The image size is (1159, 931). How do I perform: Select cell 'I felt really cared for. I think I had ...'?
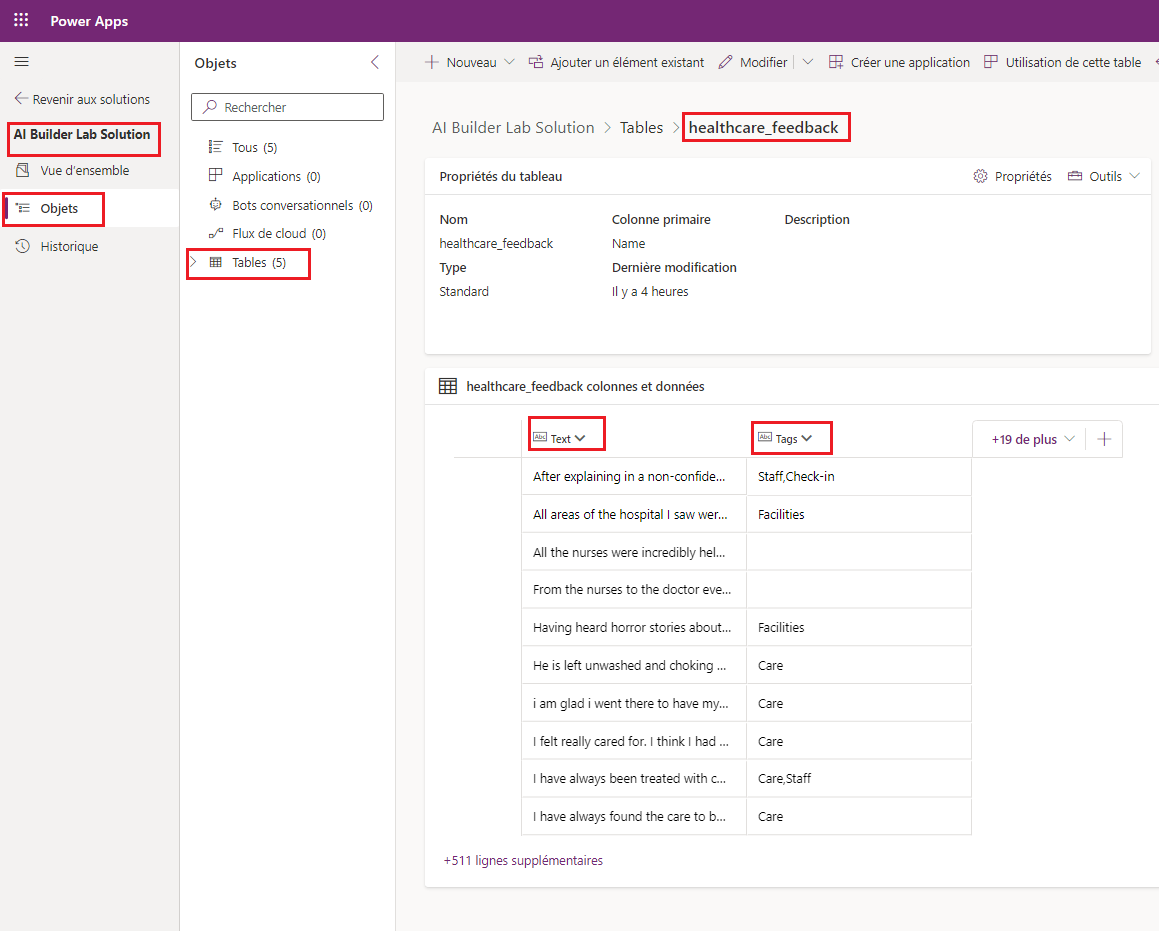tap(633, 741)
